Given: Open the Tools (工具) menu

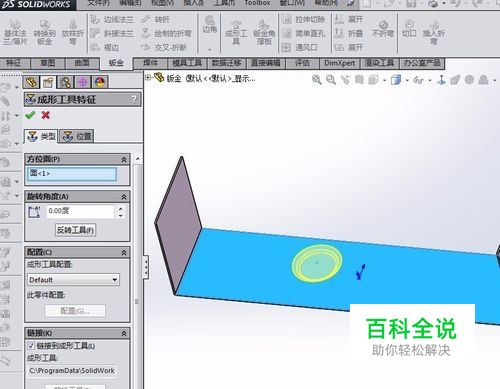Looking at the screenshot, I should (225, 3).
